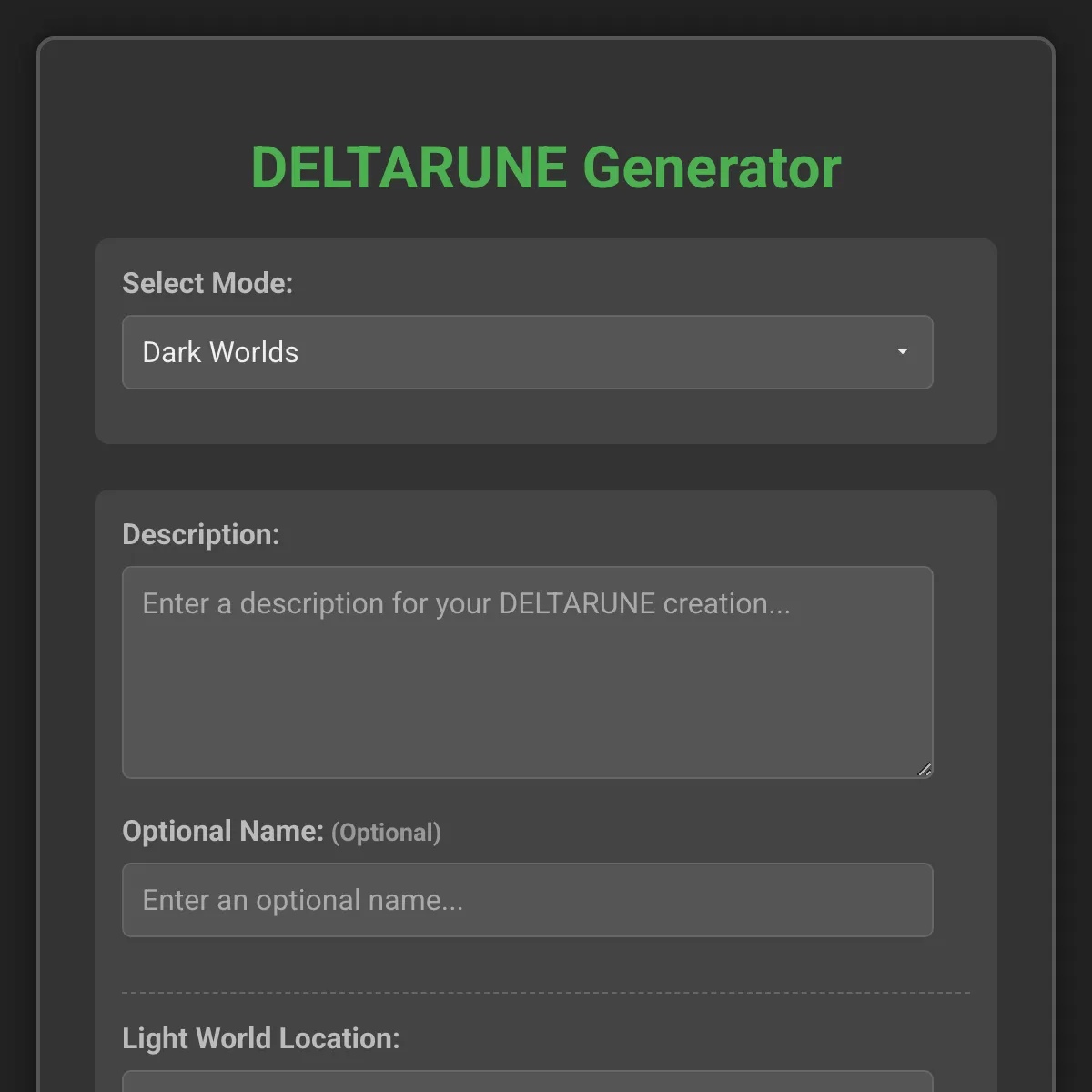Click the DELTARUNE Generator heading
Image resolution: width=1092 pixels, height=1092 pixels.
pyautogui.click(x=546, y=168)
